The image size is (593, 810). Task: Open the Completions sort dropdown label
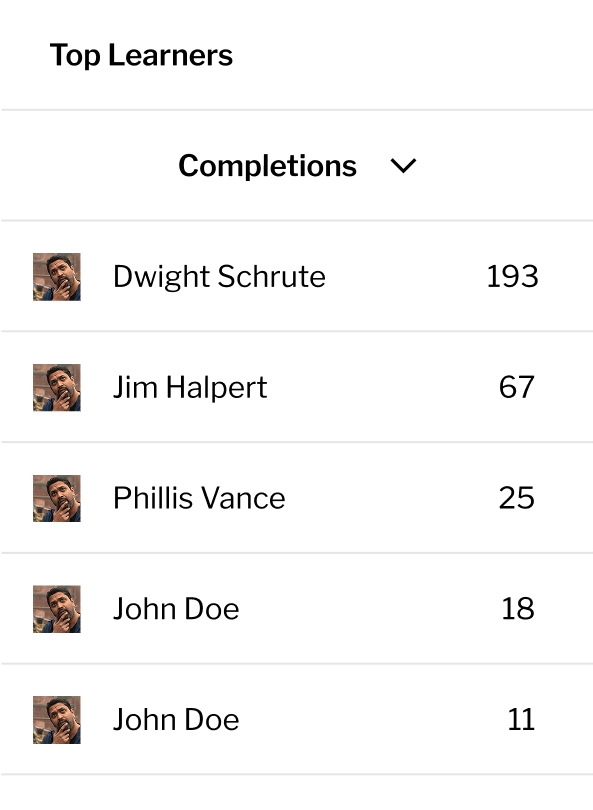coord(268,166)
